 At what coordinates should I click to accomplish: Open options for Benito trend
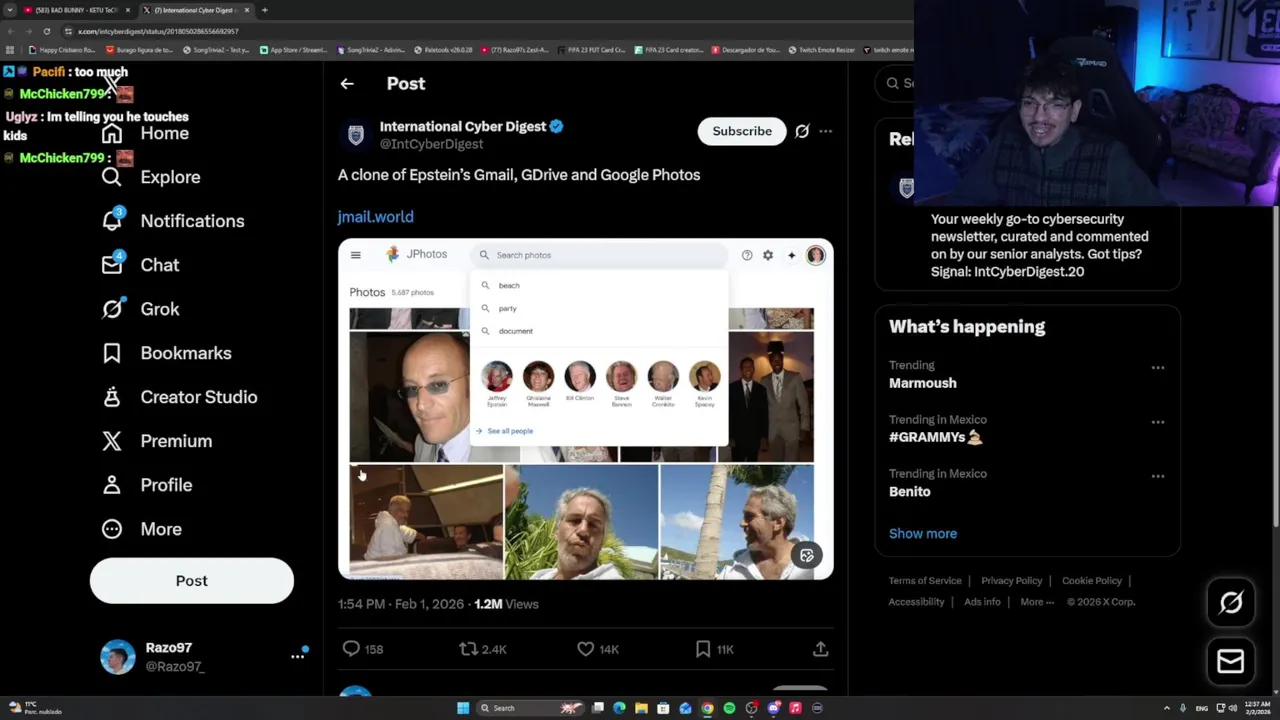[1158, 476]
